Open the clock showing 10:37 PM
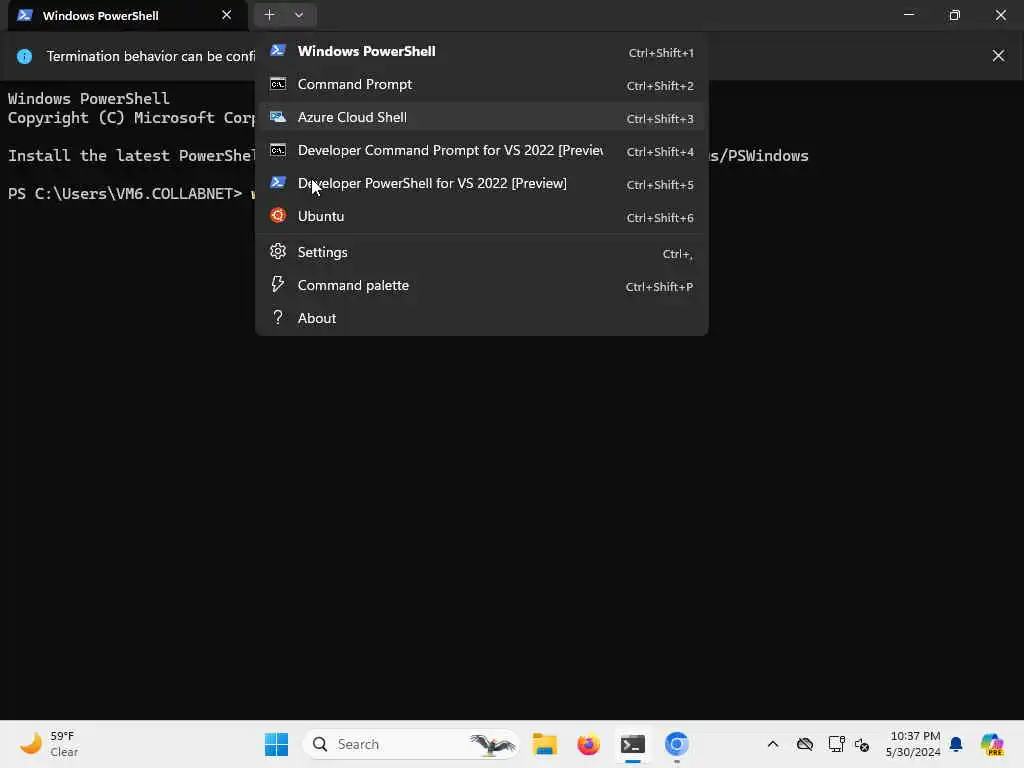The image size is (1024, 768). (x=913, y=744)
